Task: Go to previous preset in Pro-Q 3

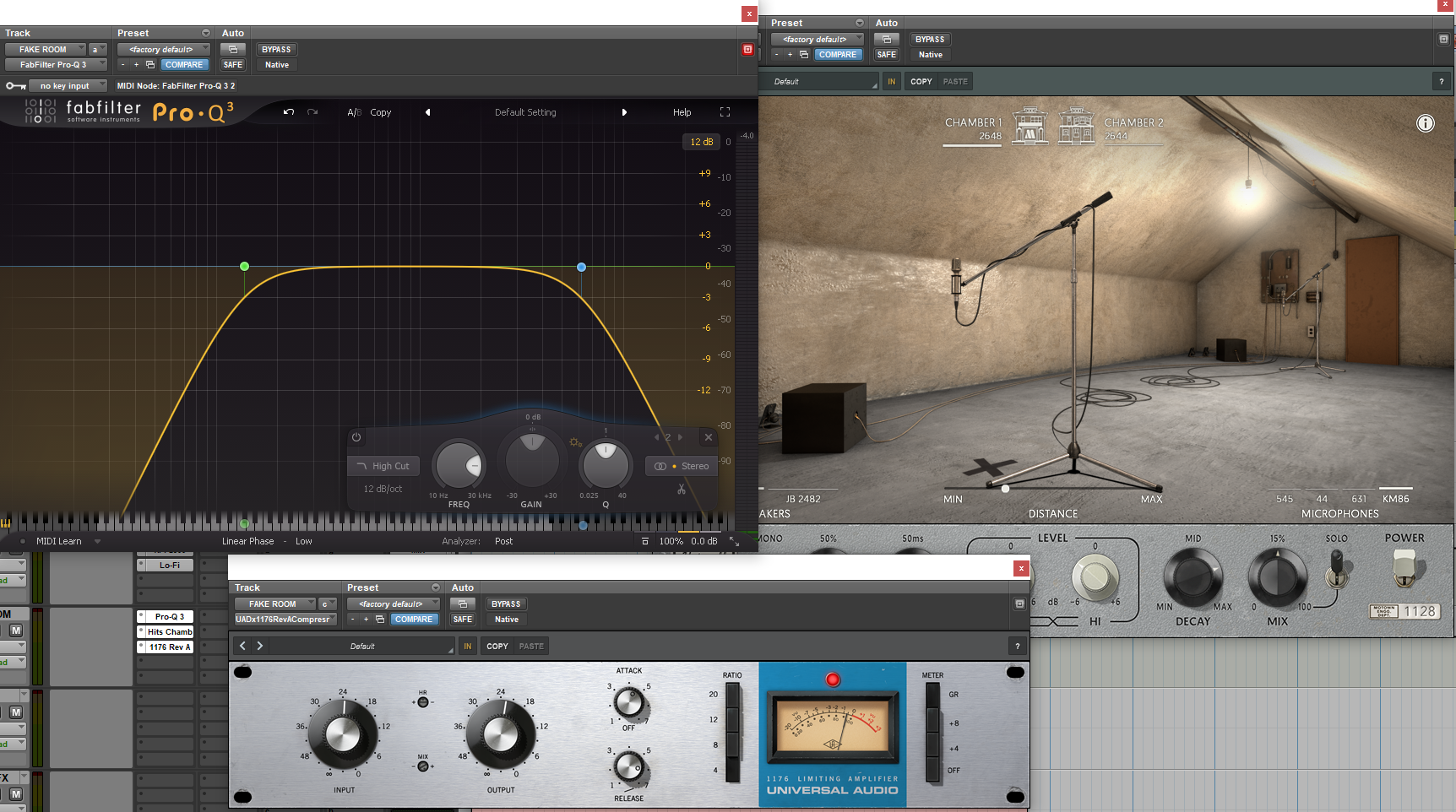Action: [x=427, y=112]
